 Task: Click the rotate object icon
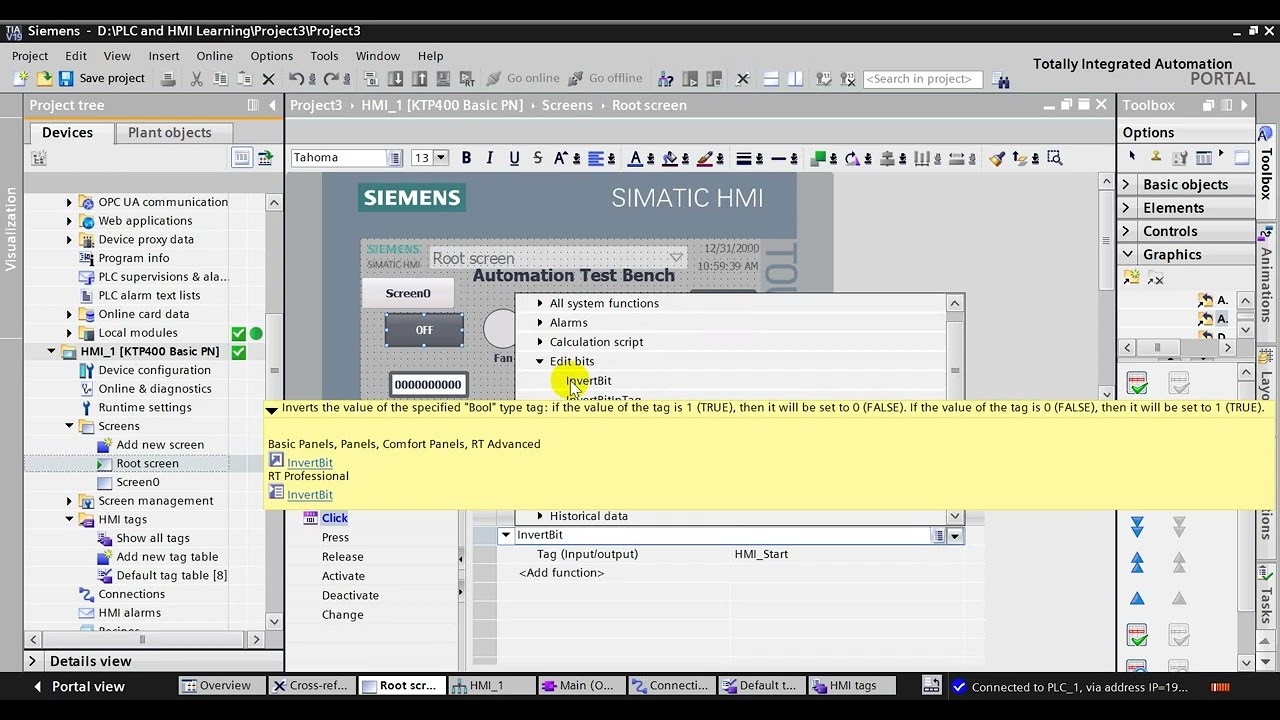coord(853,158)
